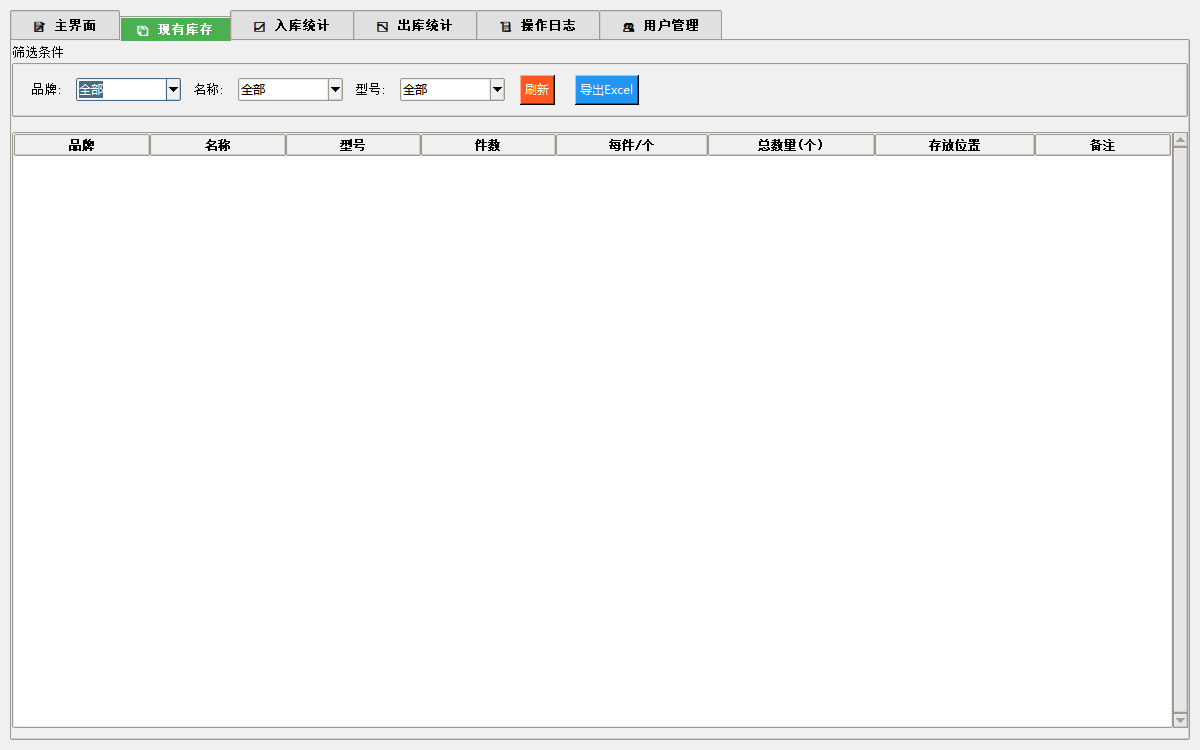Click the 存放位置 column header
This screenshot has height=750, width=1200.
click(x=954, y=146)
